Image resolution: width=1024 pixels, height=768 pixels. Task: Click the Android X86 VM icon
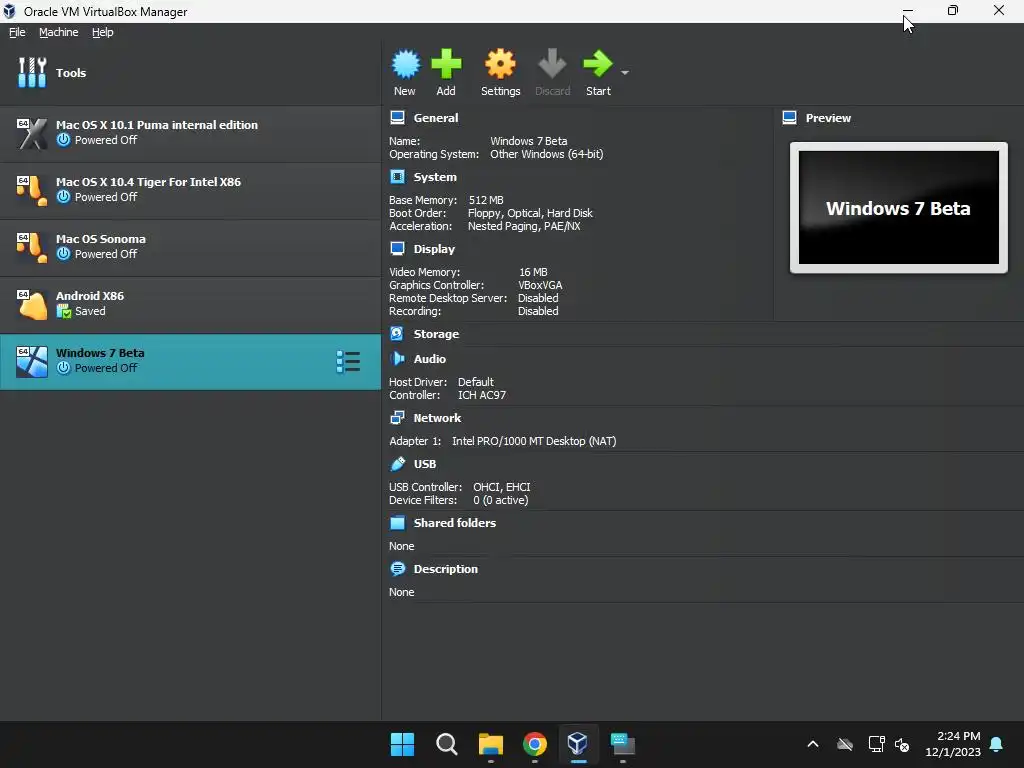[x=32, y=304]
